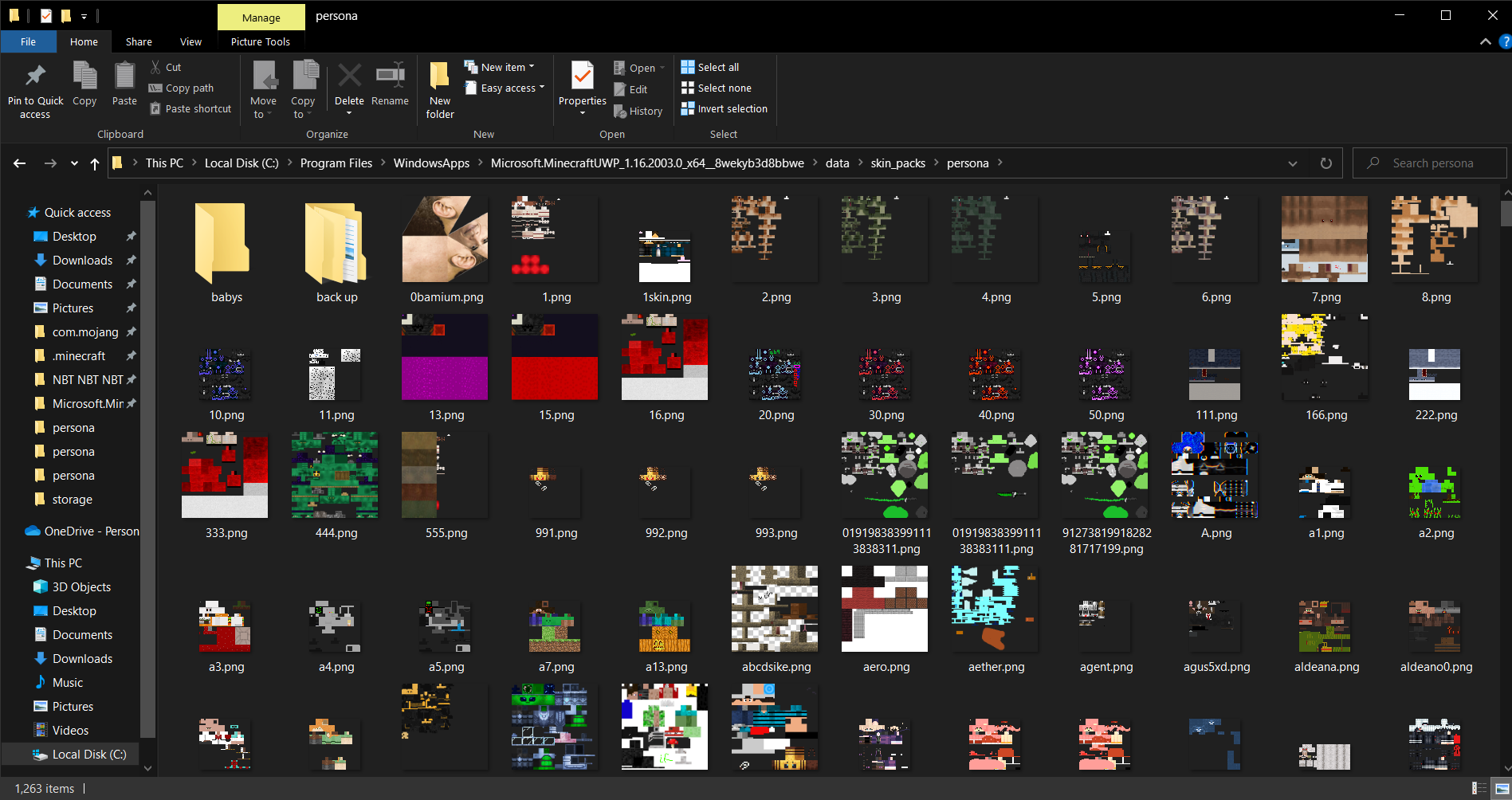Click the Rename icon in the ribbon
1512x800 pixels.
tap(390, 78)
